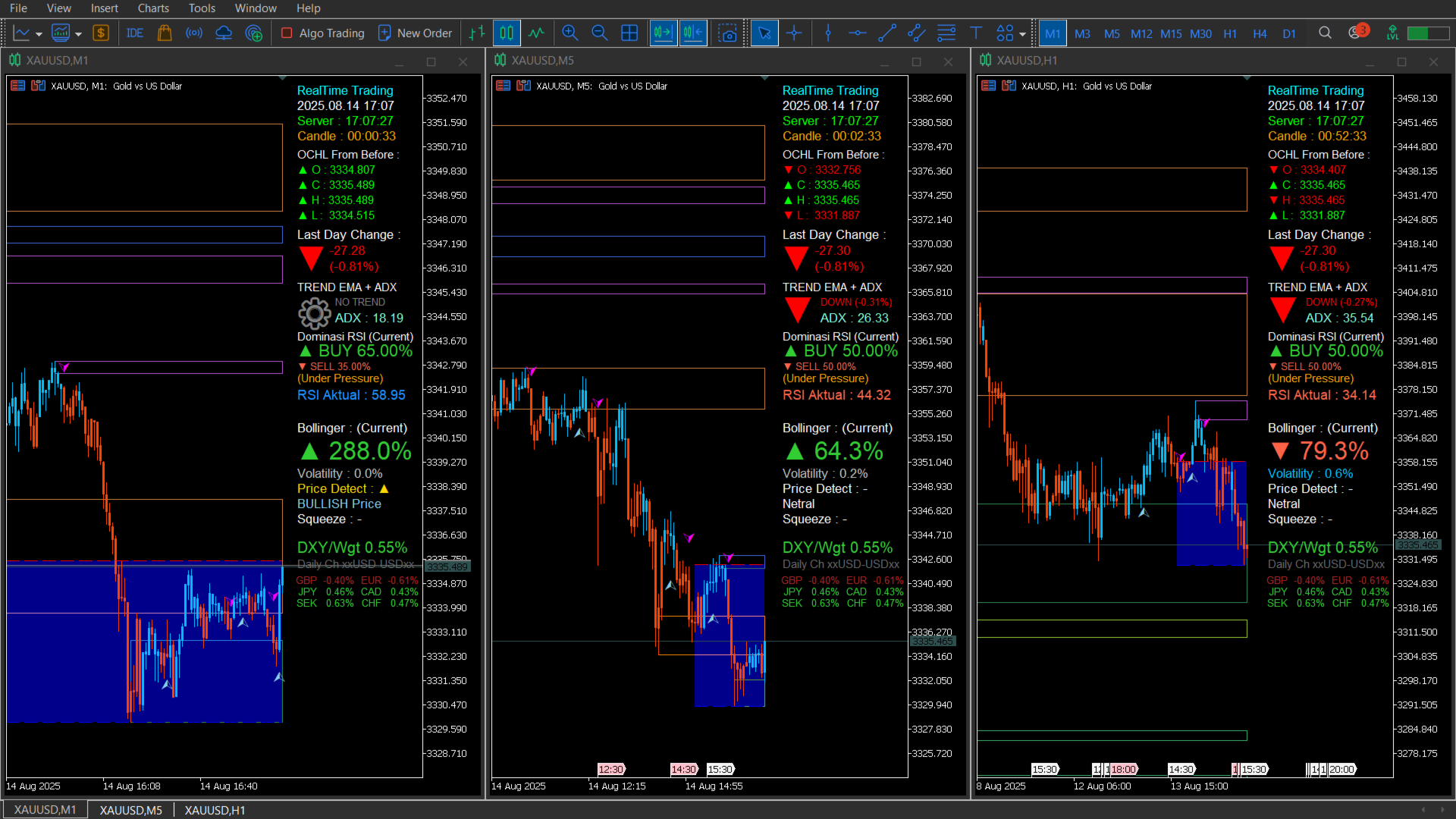Zoom in on the chart
This screenshot has height=819, width=1456.
pyautogui.click(x=570, y=33)
